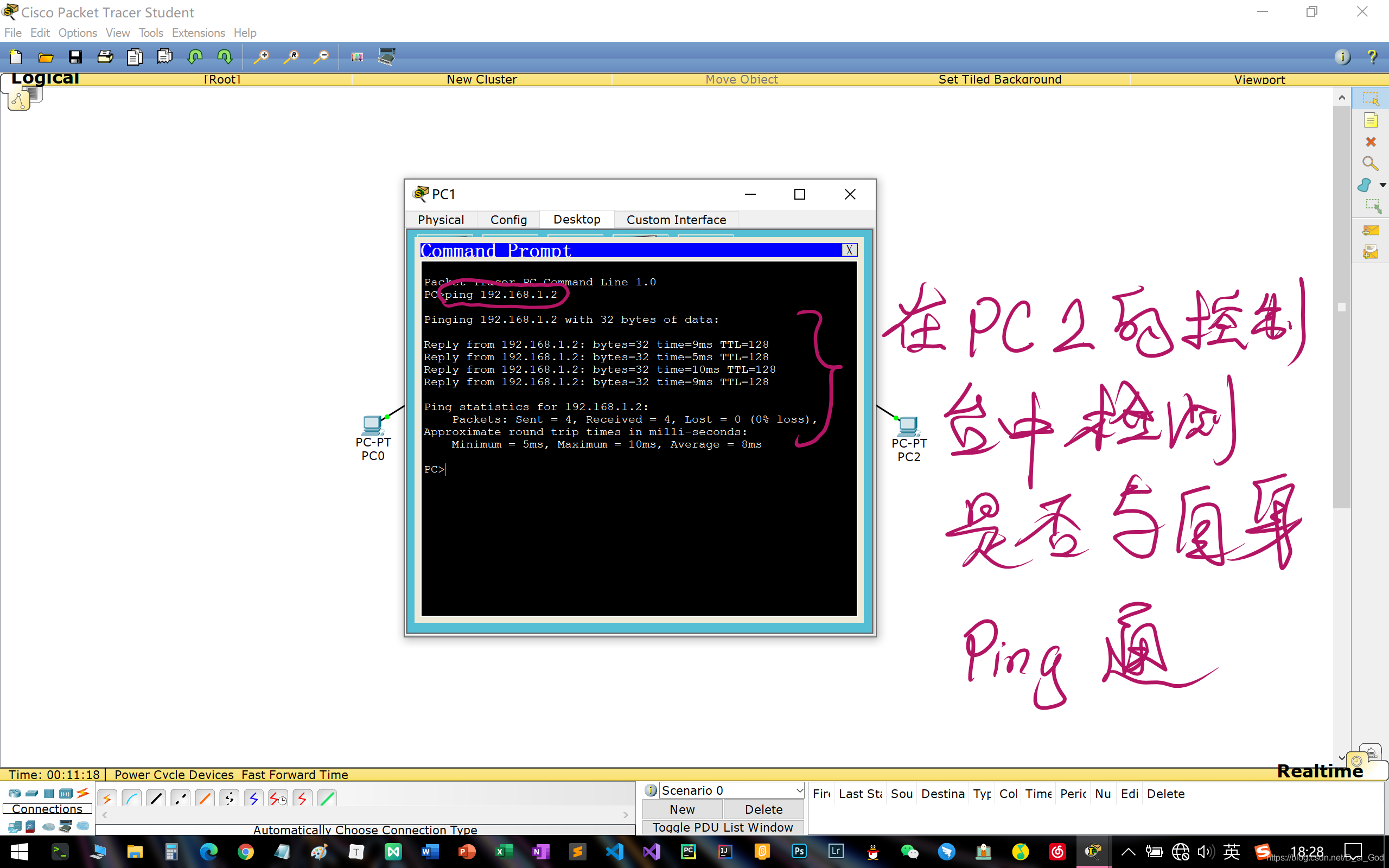The height and width of the screenshot is (868, 1389).
Task: Open the Contents help question mark
Action: click(x=1372, y=57)
